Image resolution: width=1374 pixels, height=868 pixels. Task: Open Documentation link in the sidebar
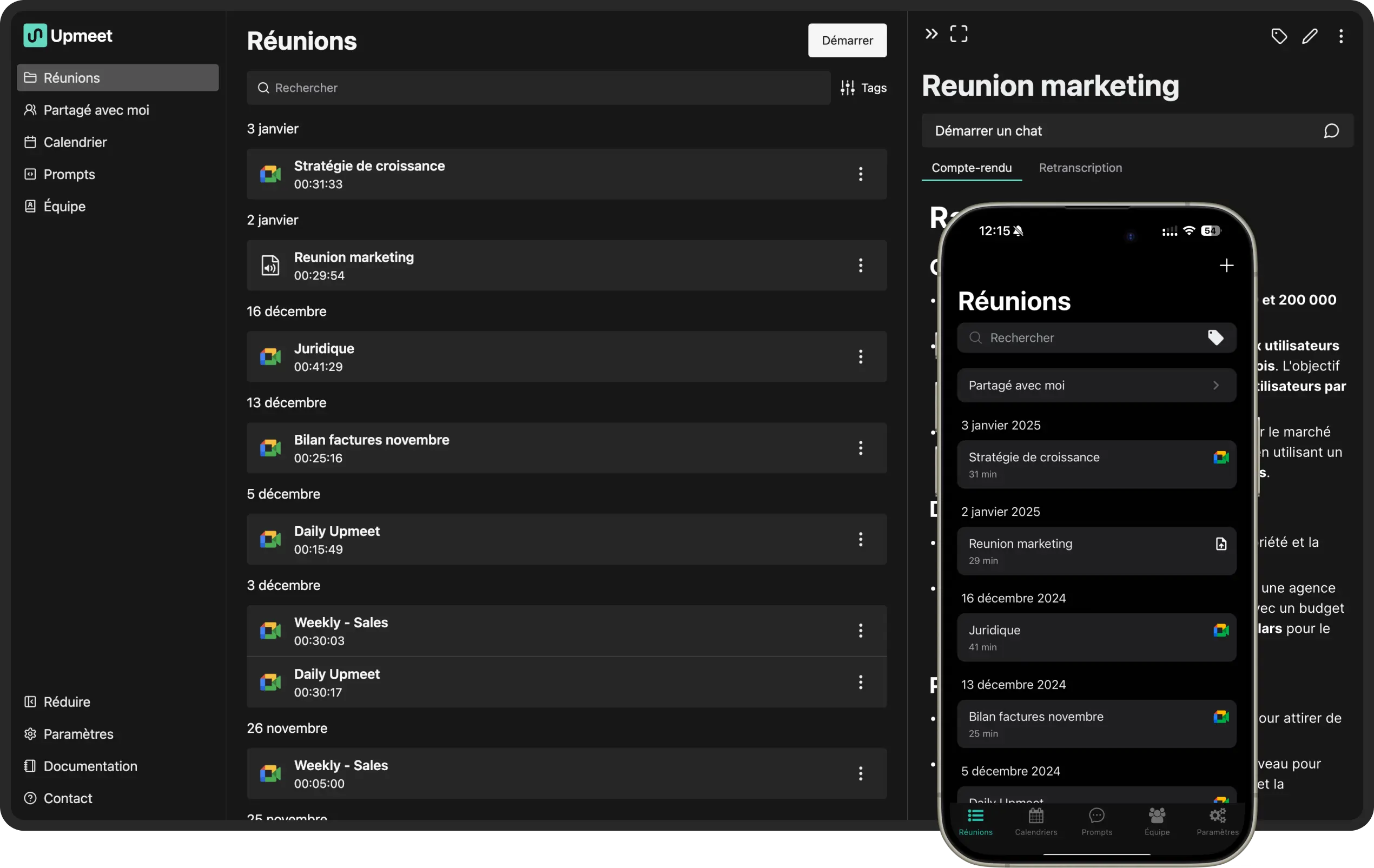coord(90,766)
